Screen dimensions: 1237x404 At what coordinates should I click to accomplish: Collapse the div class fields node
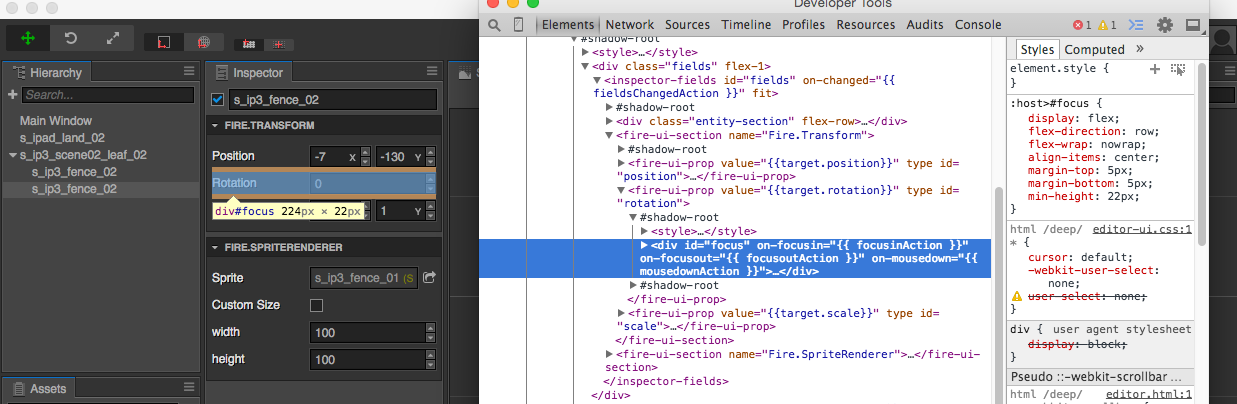pyautogui.click(x=586, y=66)
